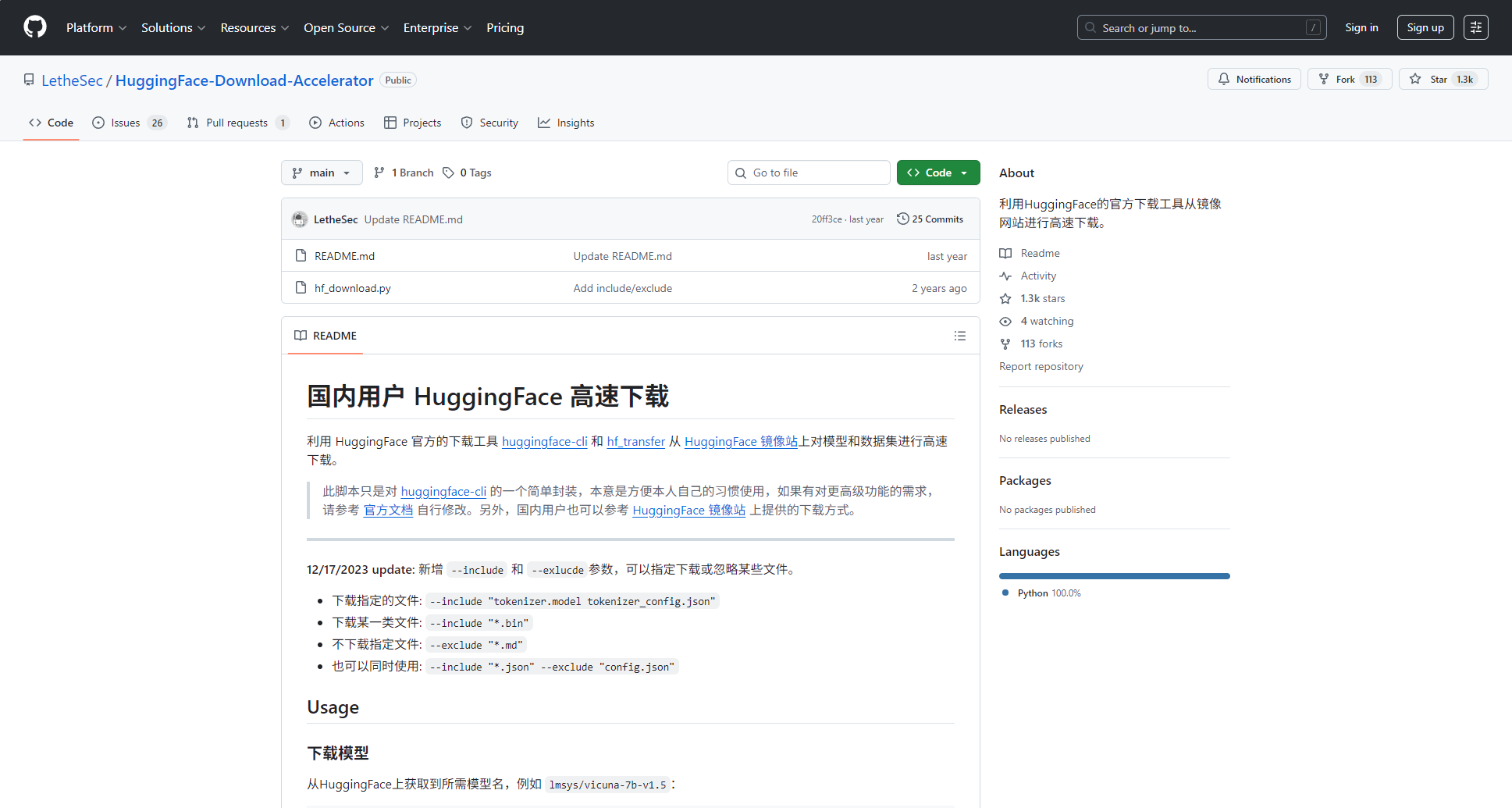The height and width of the screenshot is (808, 1512).
Task: Click the Sign up button
Action: 1425,27
